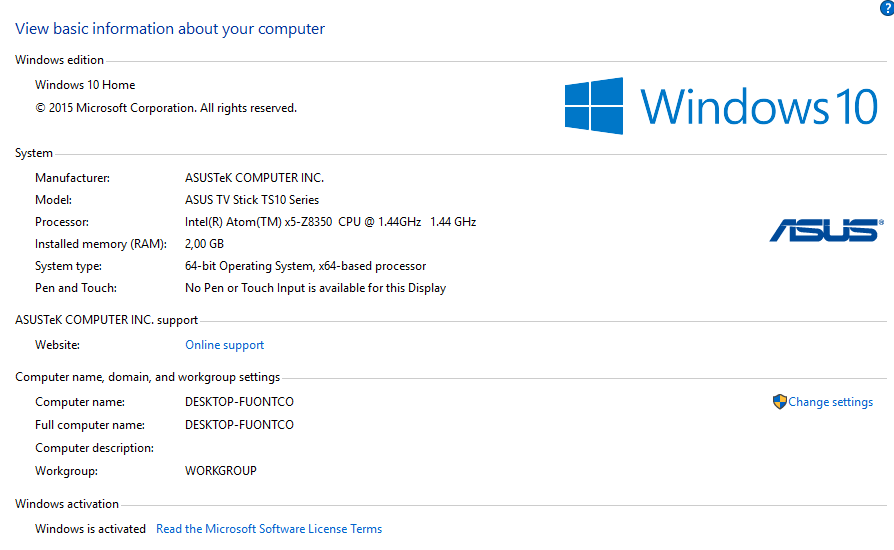The width and height of the screenshot is (894, 550).
Task: Select the ASUS TV Stick TS10 Series model
Action: tap(252, 200)
